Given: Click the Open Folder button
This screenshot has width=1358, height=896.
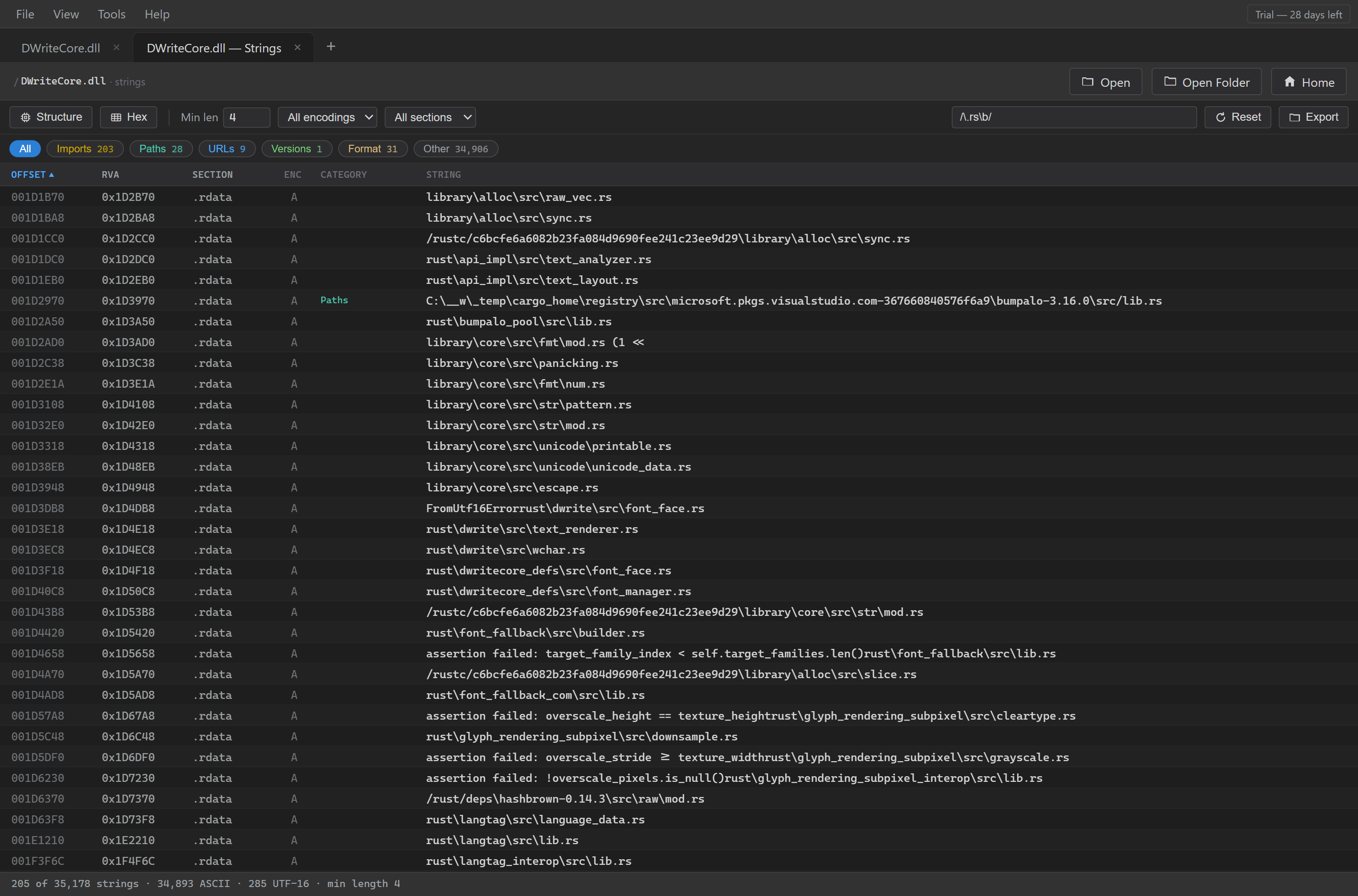Looking at the screenshot, I should pos(1207,82).
